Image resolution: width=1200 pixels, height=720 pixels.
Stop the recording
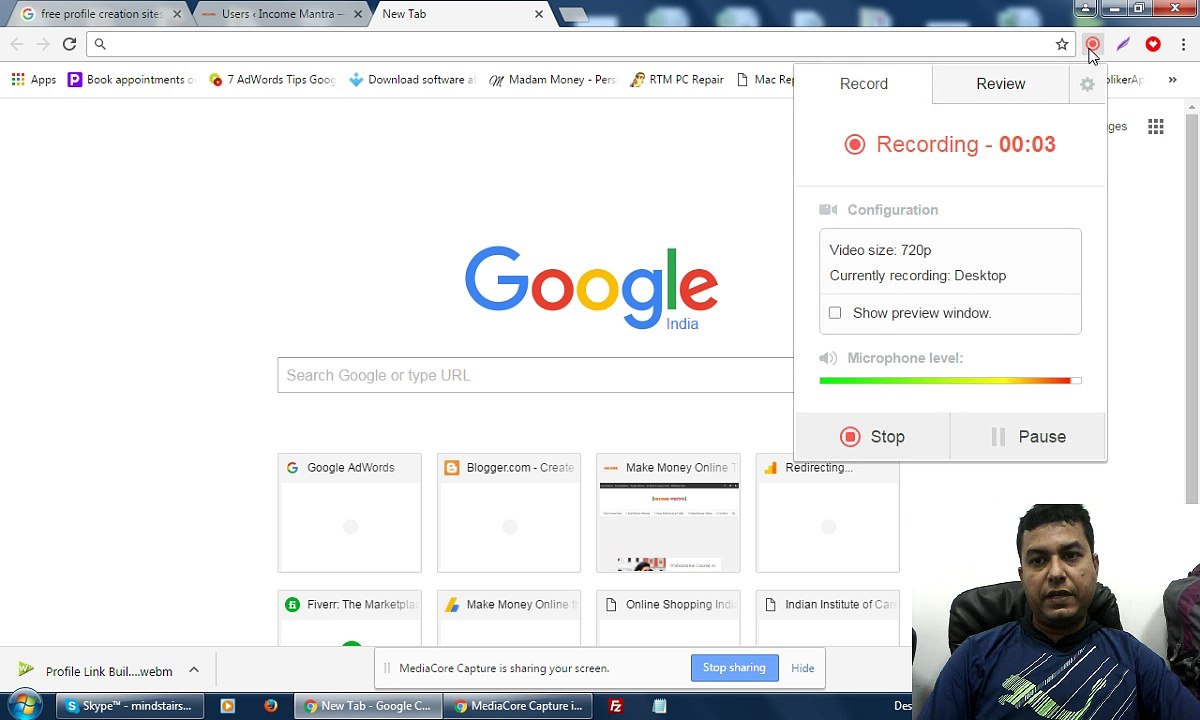872,437
